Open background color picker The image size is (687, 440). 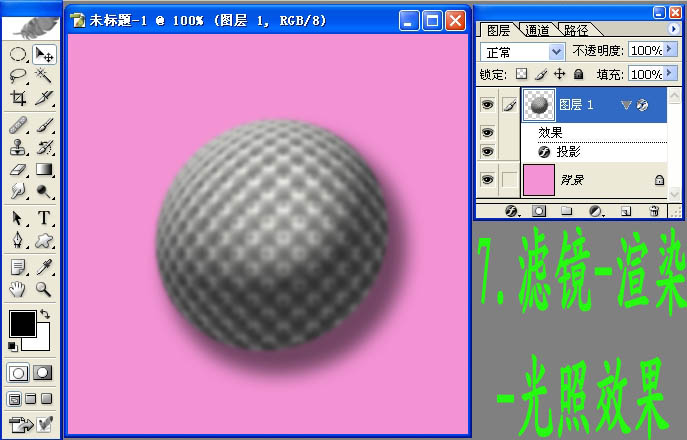(x=42, y=343)
